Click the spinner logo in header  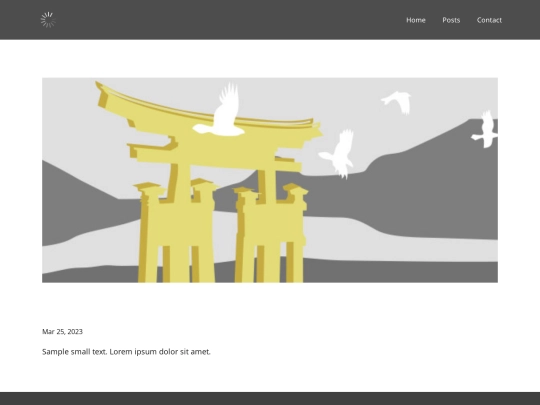[x=48, y=20]
